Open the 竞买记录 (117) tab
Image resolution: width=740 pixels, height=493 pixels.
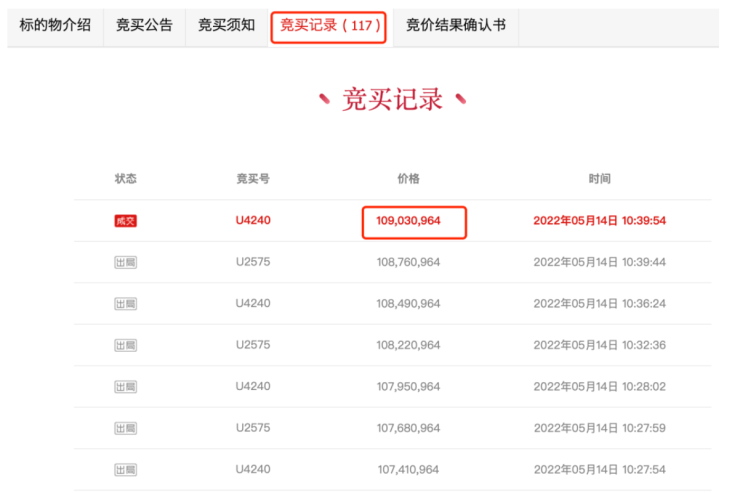[328, 25]
